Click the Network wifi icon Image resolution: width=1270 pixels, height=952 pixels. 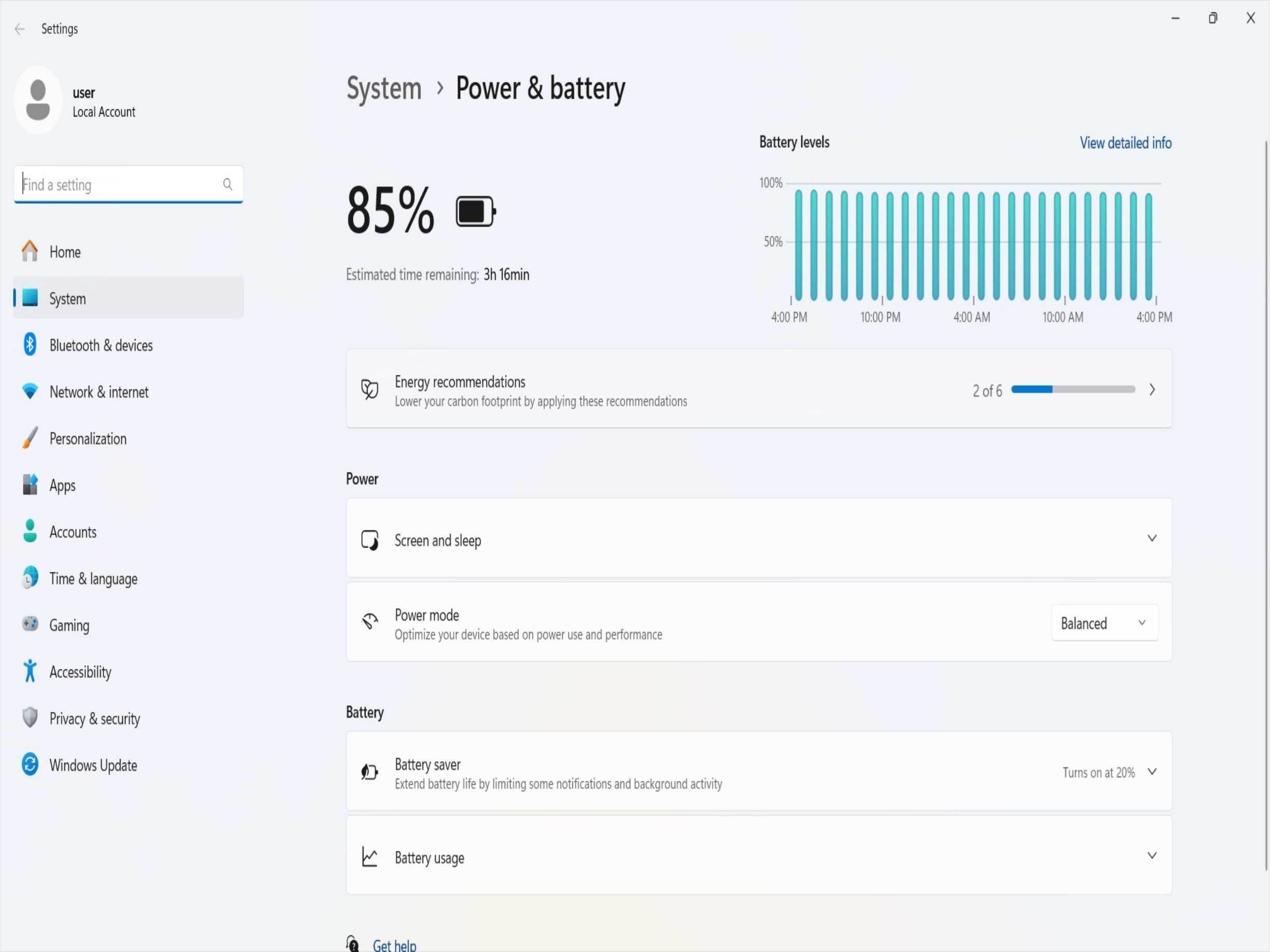point(30,391)
